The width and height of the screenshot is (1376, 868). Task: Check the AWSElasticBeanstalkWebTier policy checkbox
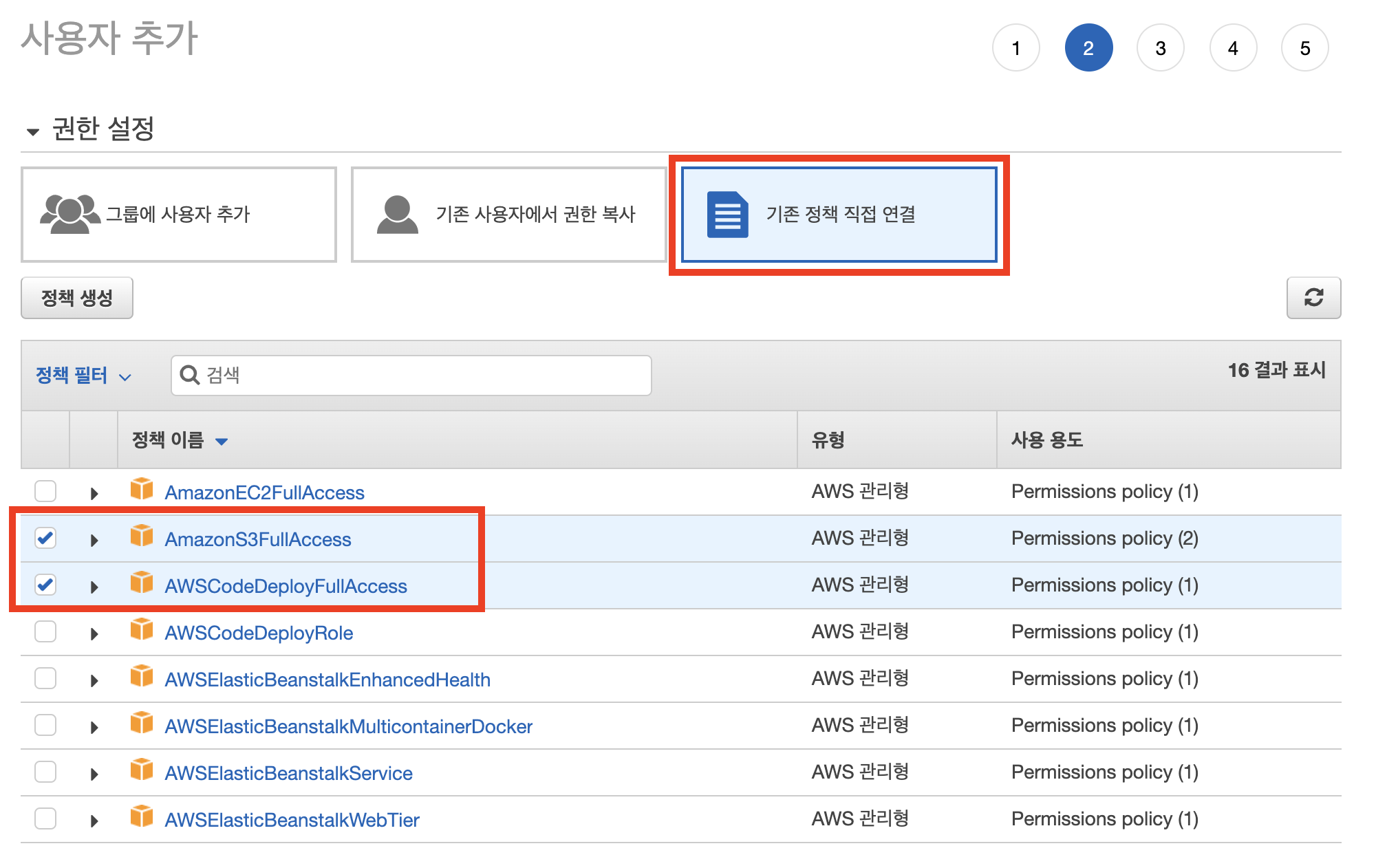[45, 818]
